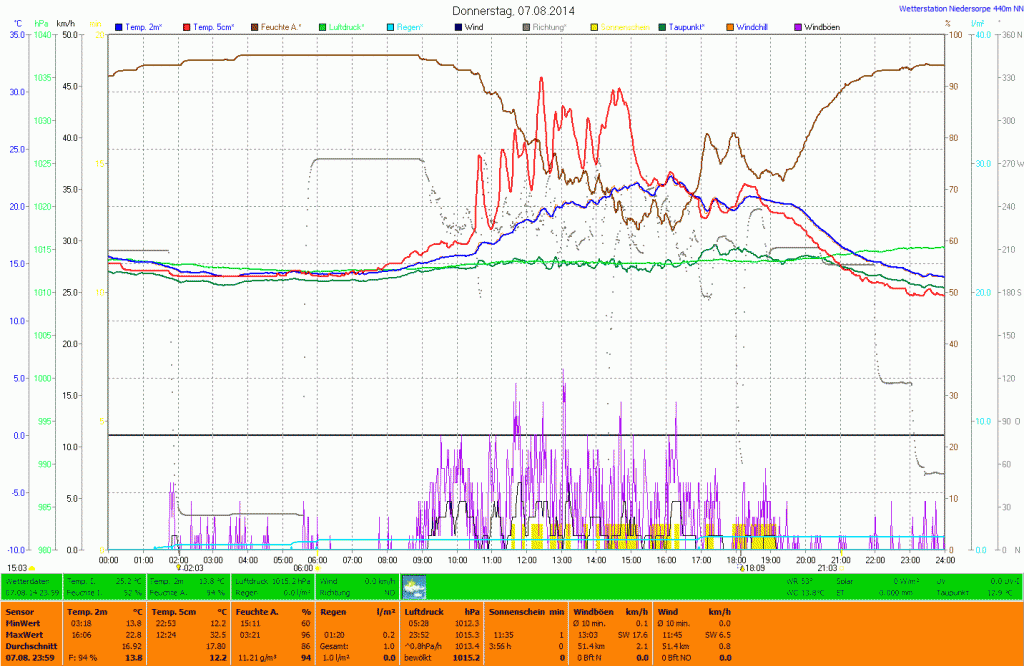Select the purple Windböen legend marker
Screen dimensions: 1024x666
(798, 26)
